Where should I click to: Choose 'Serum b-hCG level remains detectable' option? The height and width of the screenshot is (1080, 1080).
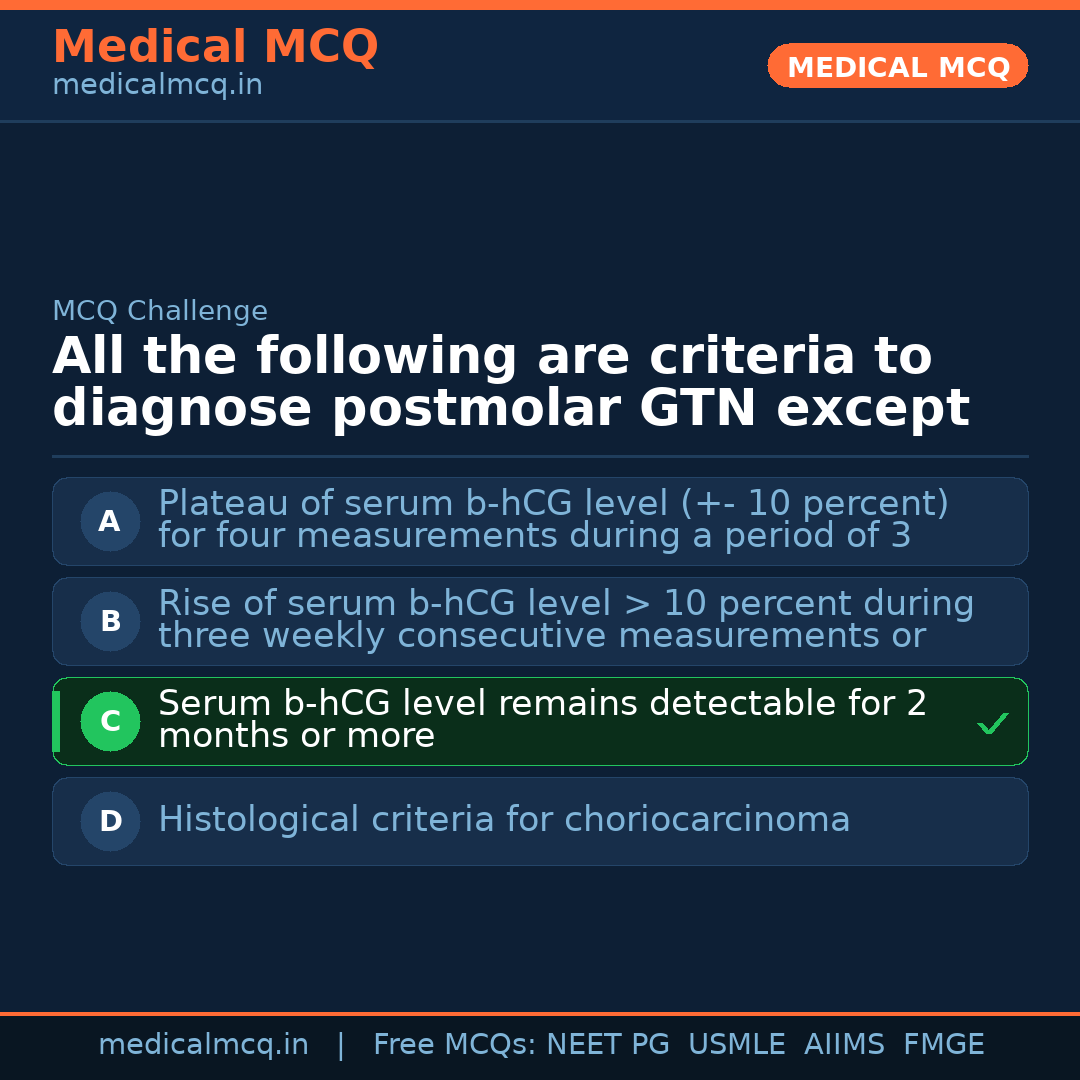tap(542, 720)
